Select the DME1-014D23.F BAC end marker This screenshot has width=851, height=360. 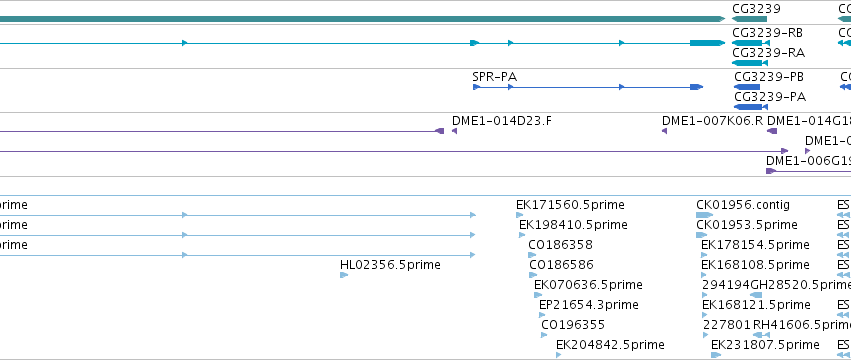[454, 131]
